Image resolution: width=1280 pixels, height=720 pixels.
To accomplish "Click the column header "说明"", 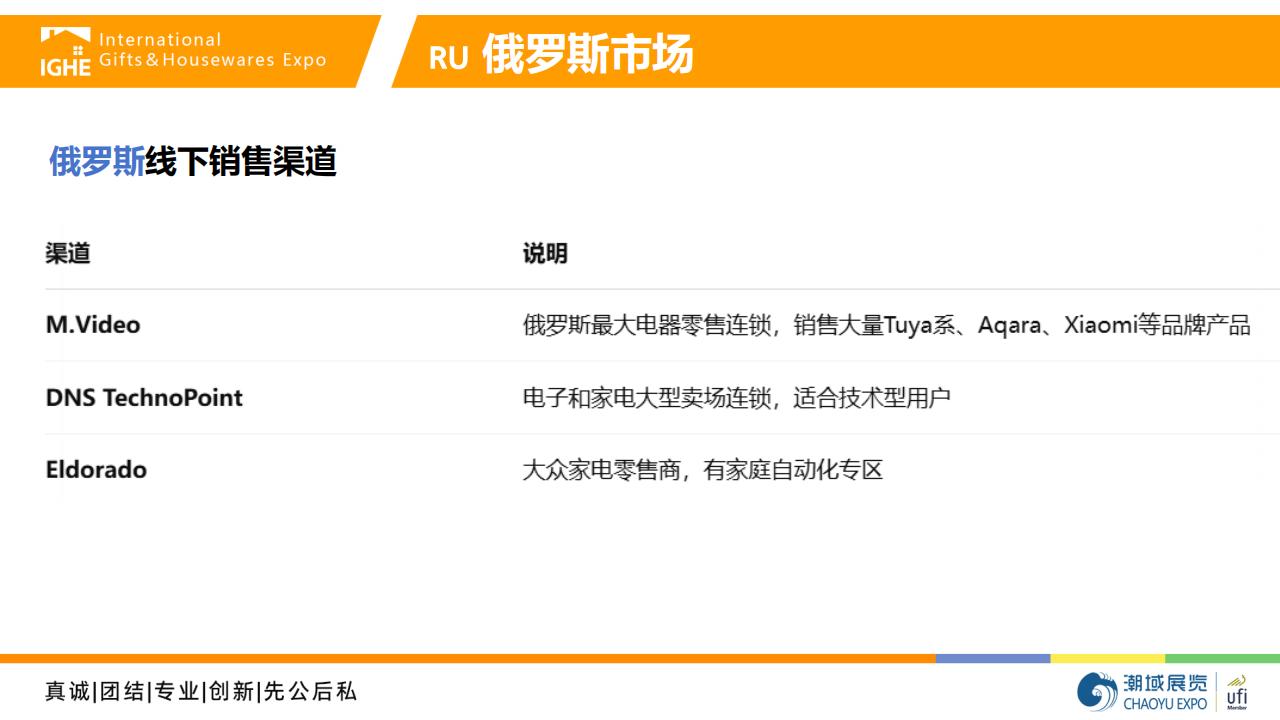I will click(x=545, y=253).
